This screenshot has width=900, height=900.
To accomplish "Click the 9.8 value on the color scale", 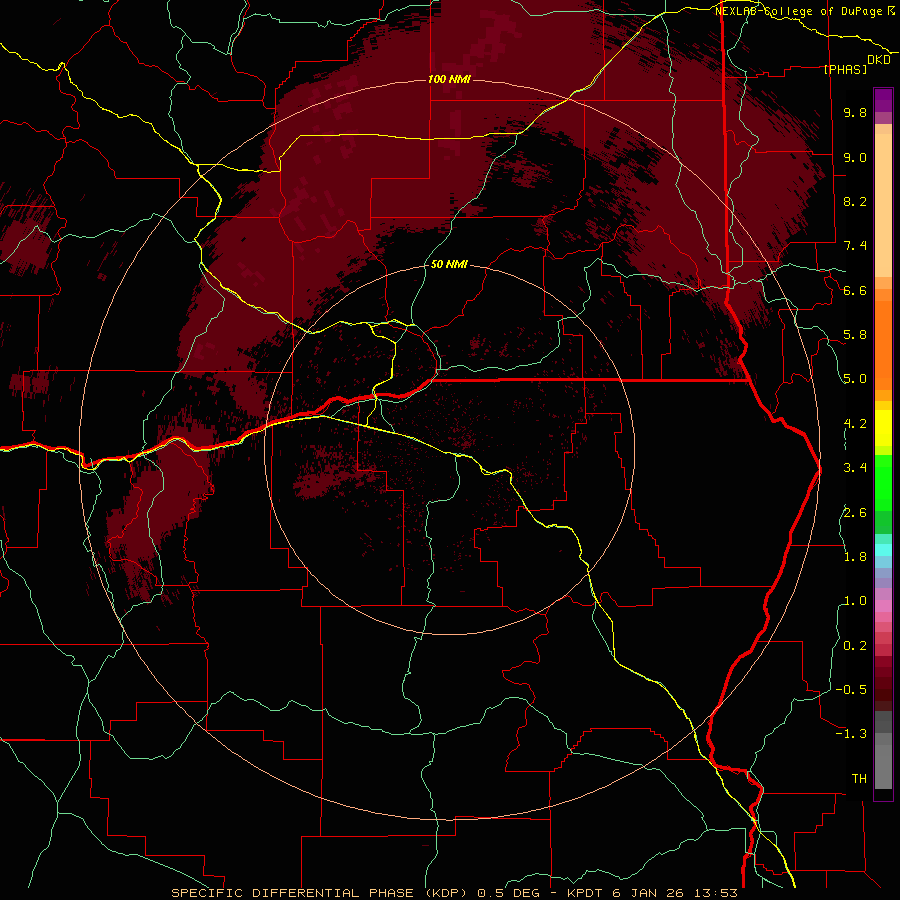I will click(855, 112).
